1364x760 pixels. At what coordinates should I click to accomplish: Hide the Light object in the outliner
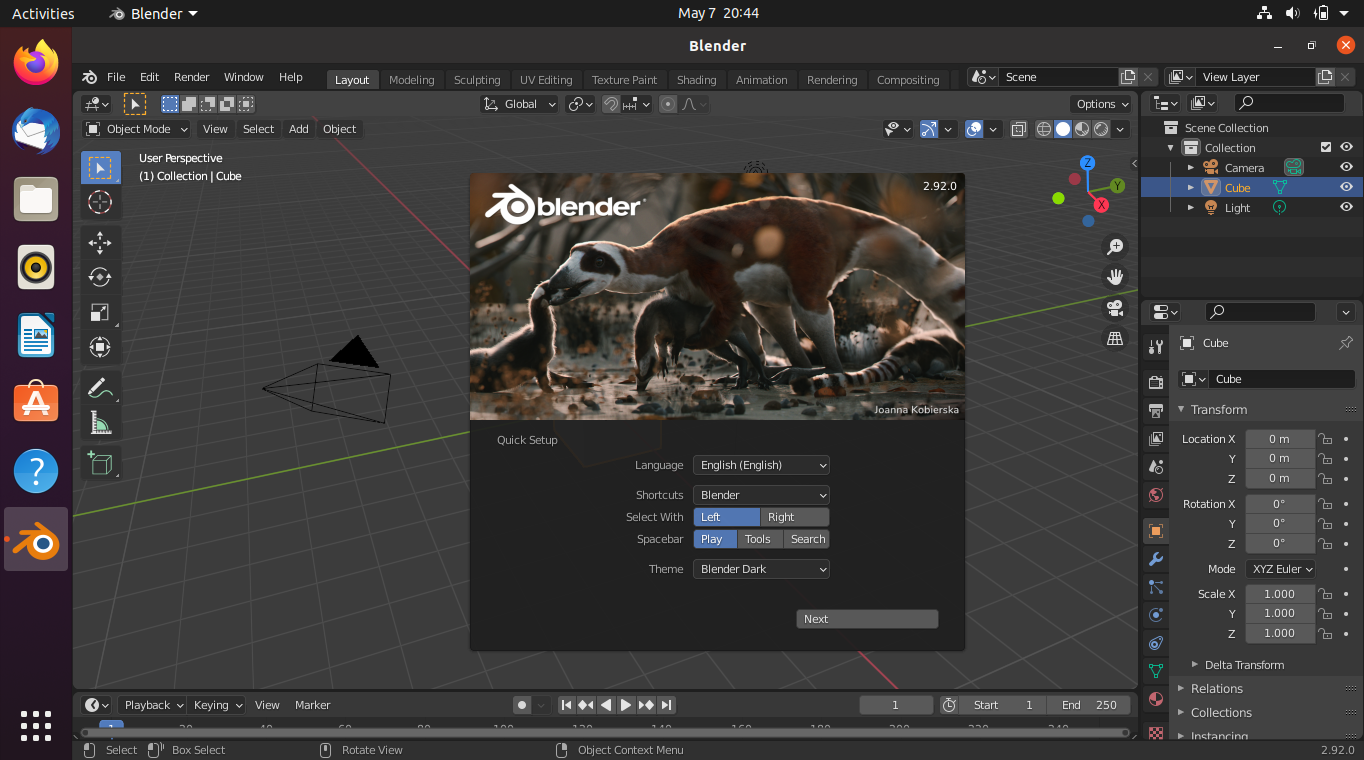pyautogui.click(x=1346, y=207)
